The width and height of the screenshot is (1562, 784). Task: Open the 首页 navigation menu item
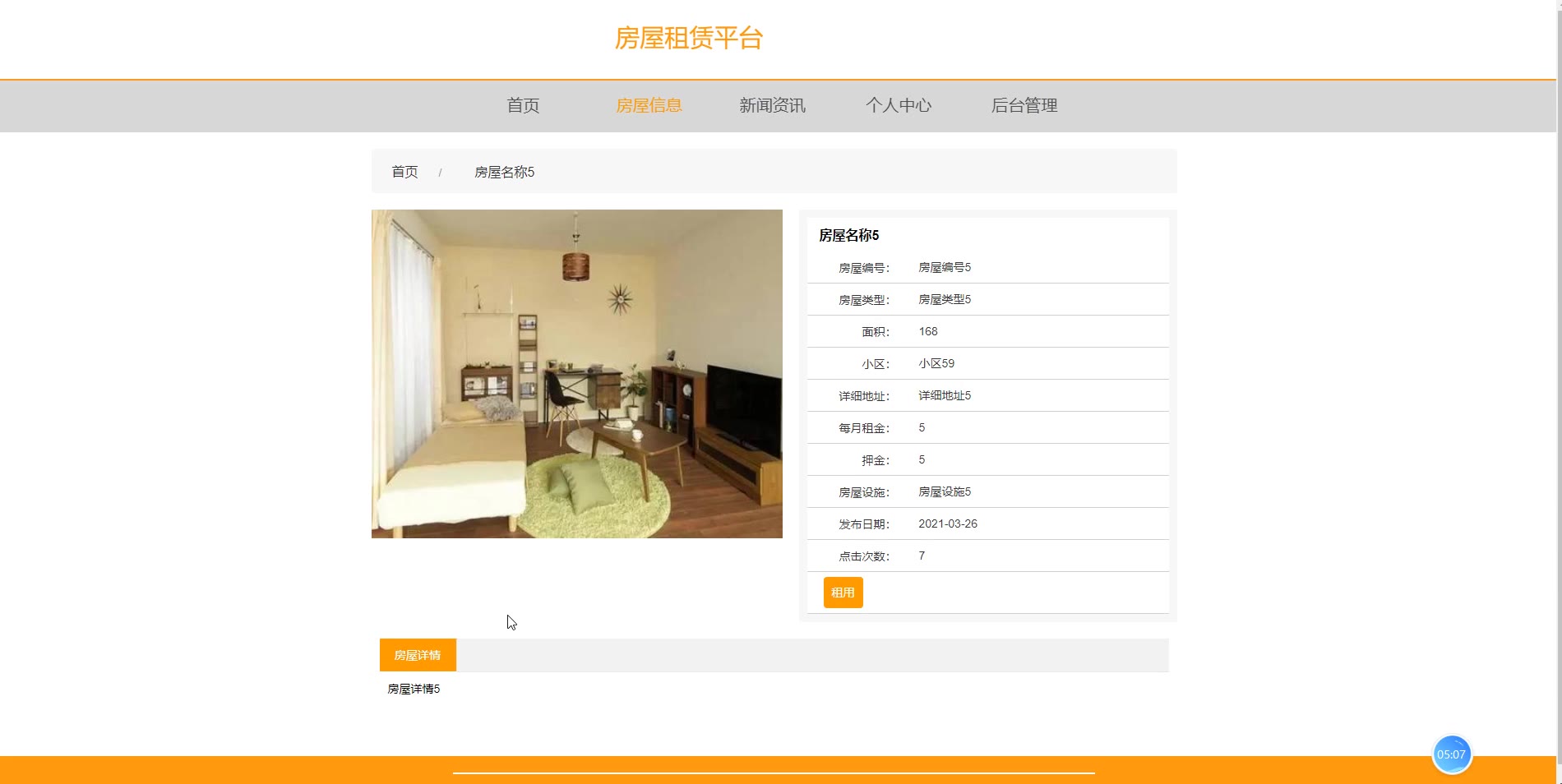coord(523,105)
